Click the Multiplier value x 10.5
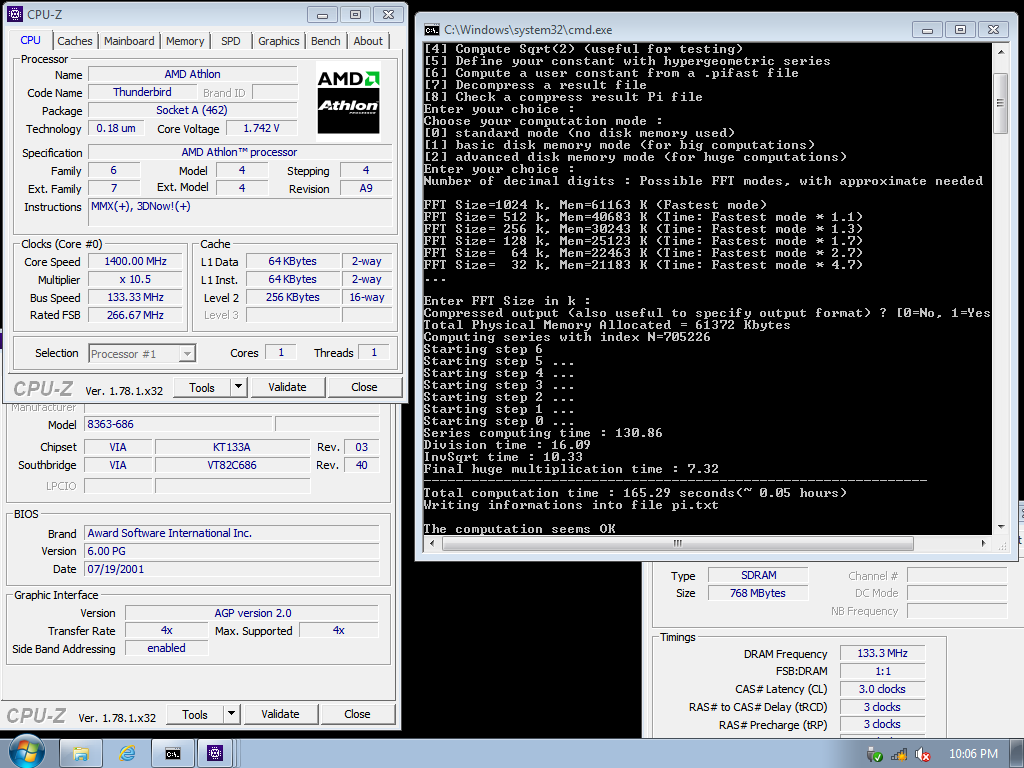This screenshot has width=1024, height=768. click(x=135, y=280)
